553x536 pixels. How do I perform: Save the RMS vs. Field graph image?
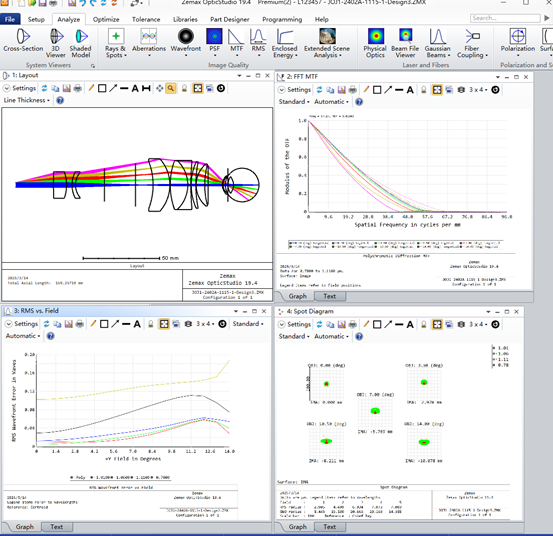click(68, 324)
